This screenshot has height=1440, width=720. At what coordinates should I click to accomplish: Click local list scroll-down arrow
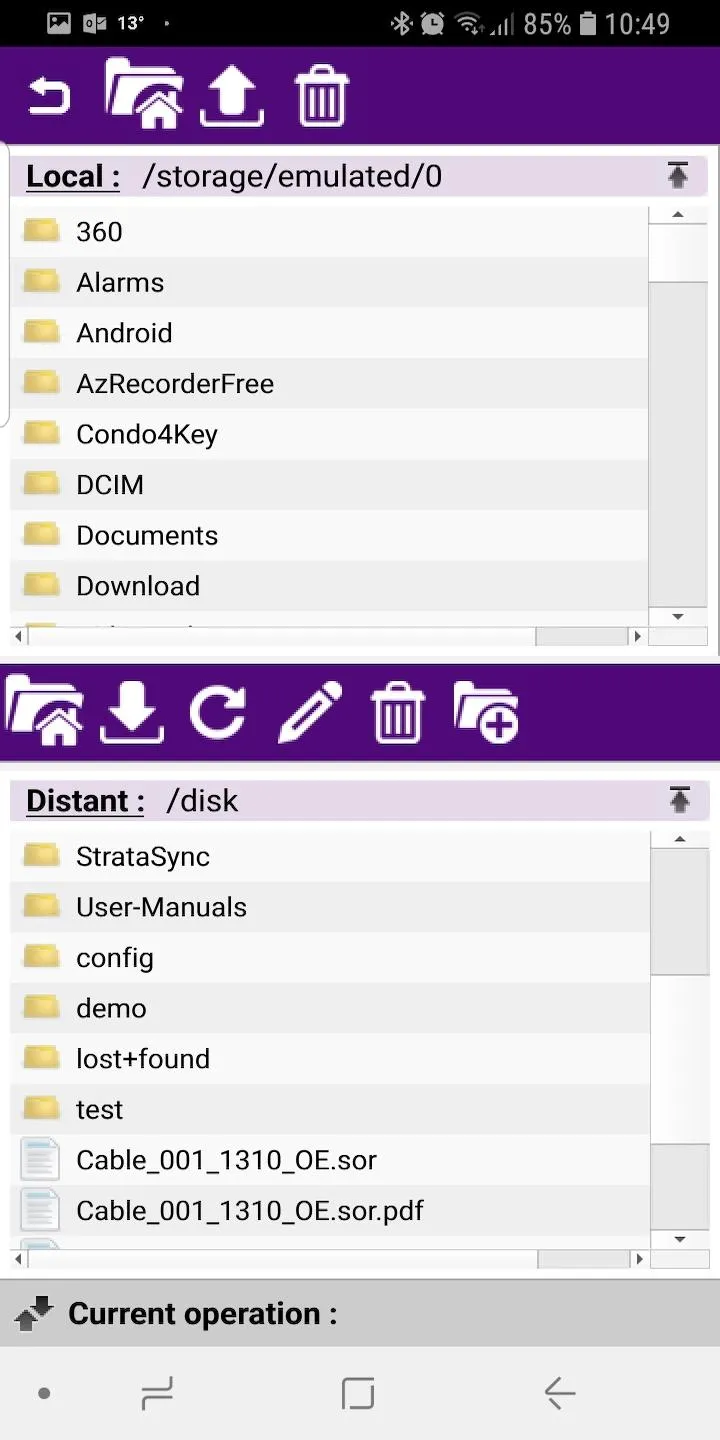pos(678,617)
